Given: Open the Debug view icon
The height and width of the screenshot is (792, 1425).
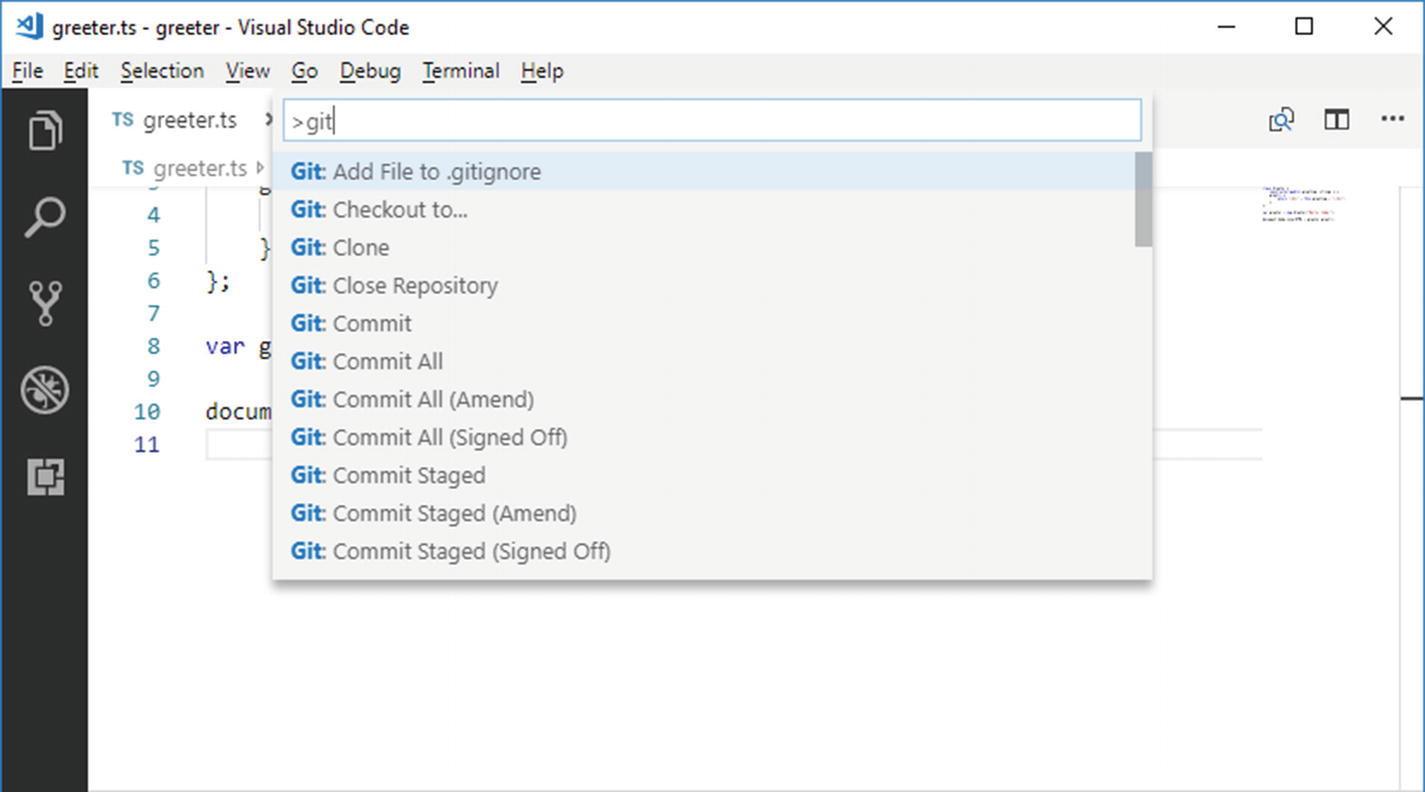Looking at the screenshot, I should 45,390.
